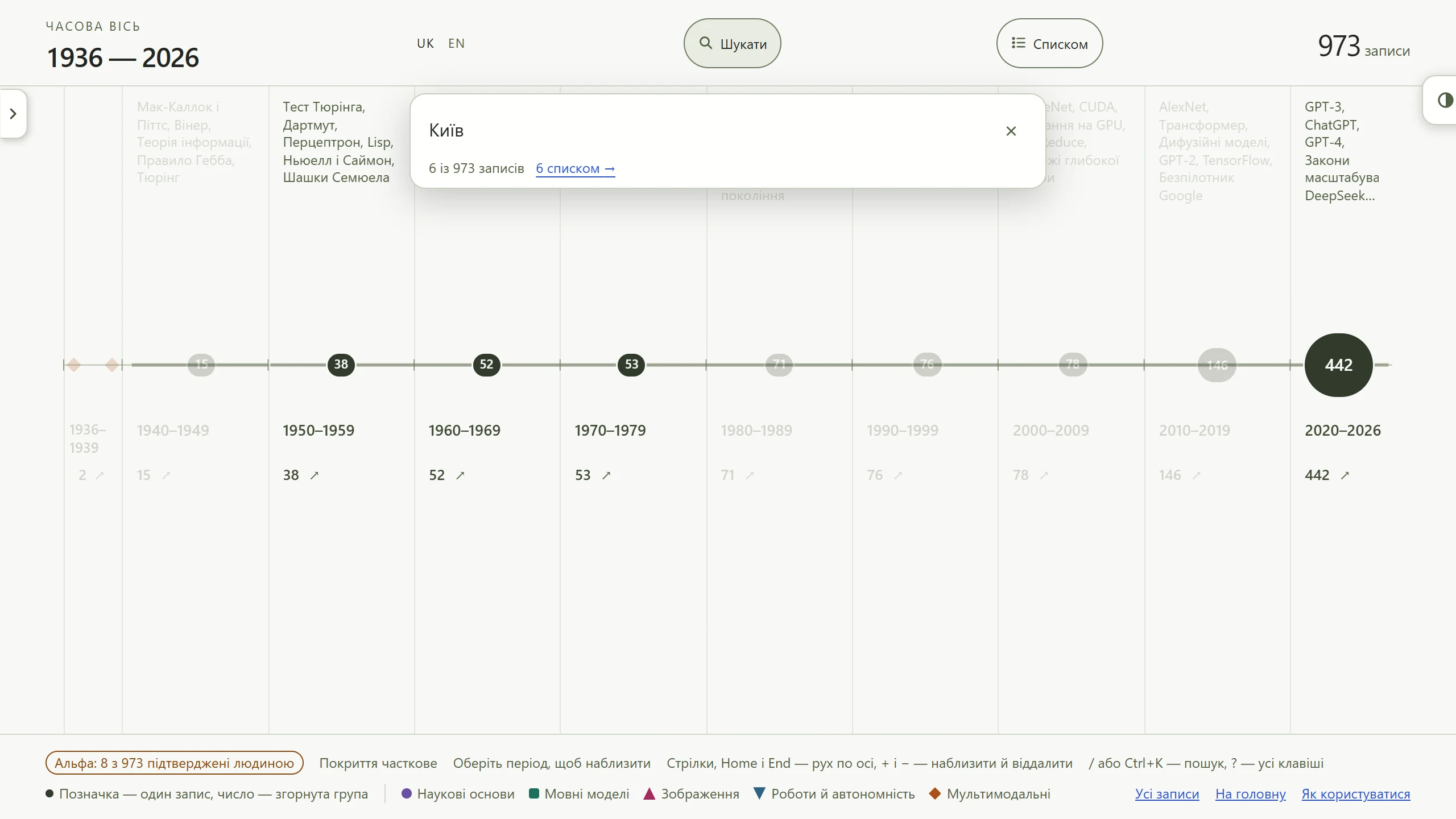Image resolution: width=1456 pixels, height=819 pixels.
Task: Open the Усі записи link
Action: coord(1167,794)
